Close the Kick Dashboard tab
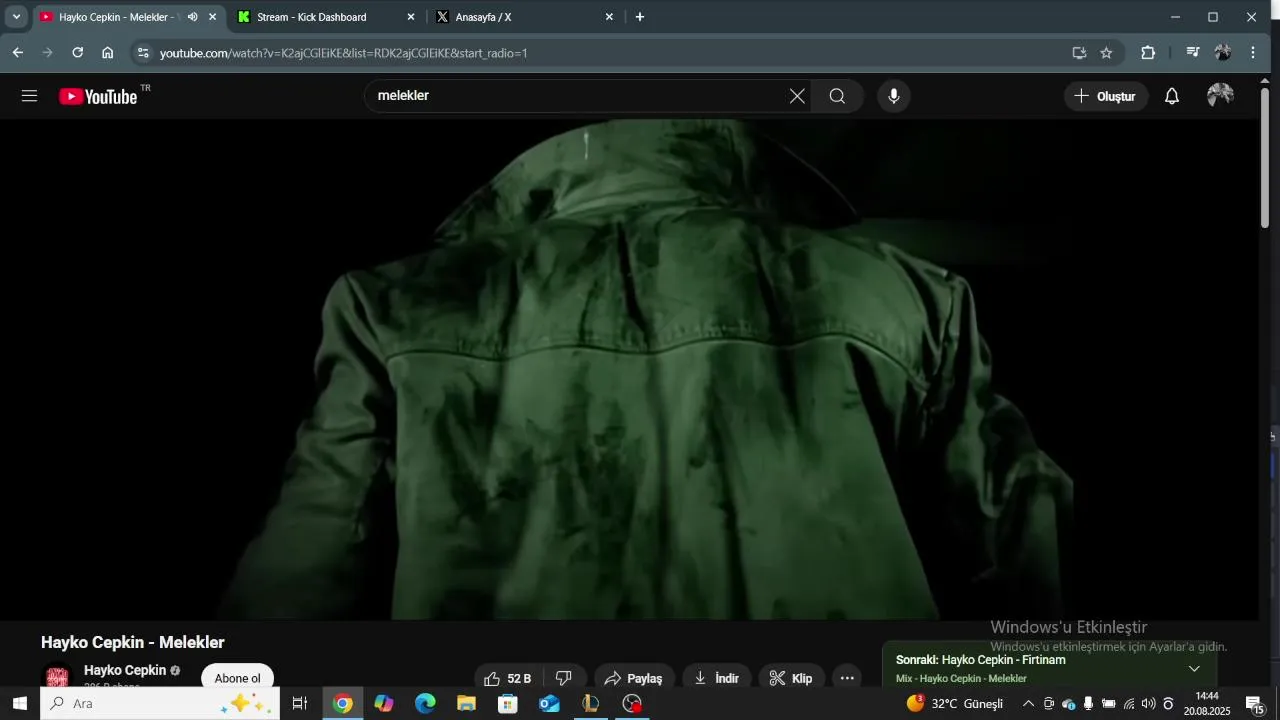The height and width of the screenshot is (720, 1280). click(x=410, y=17)
